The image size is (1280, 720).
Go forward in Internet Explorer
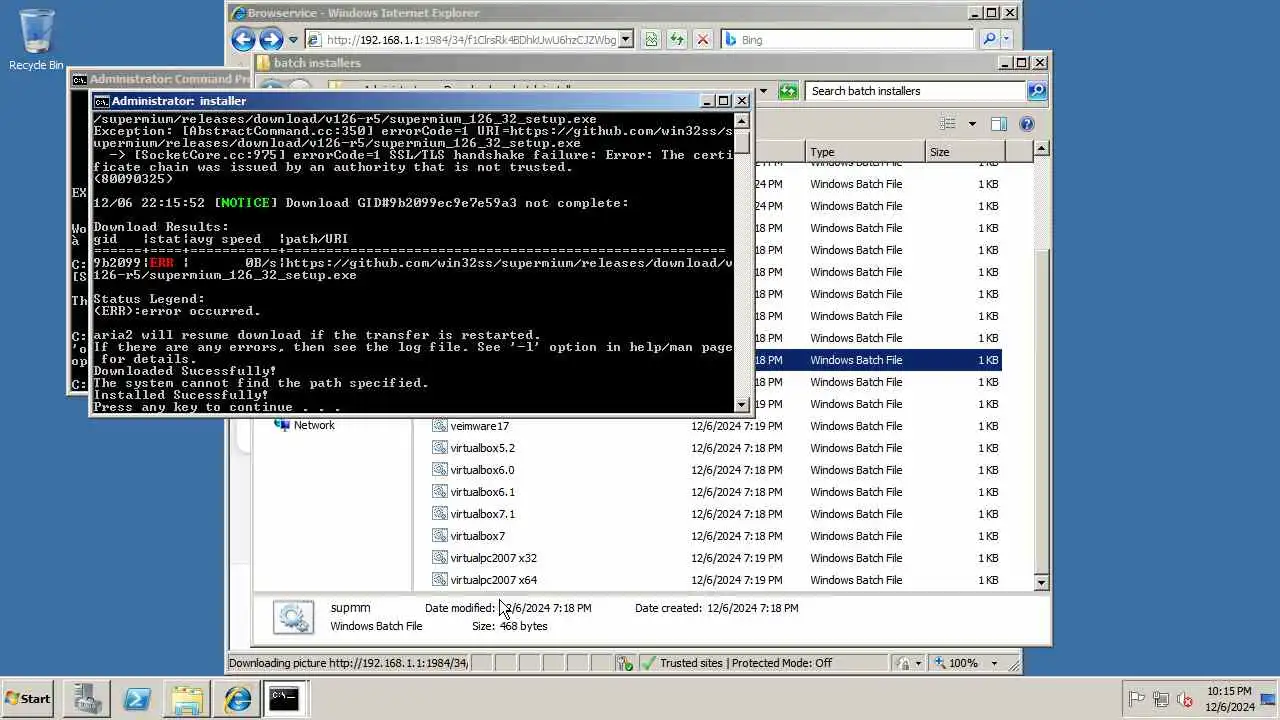[271, 39]
